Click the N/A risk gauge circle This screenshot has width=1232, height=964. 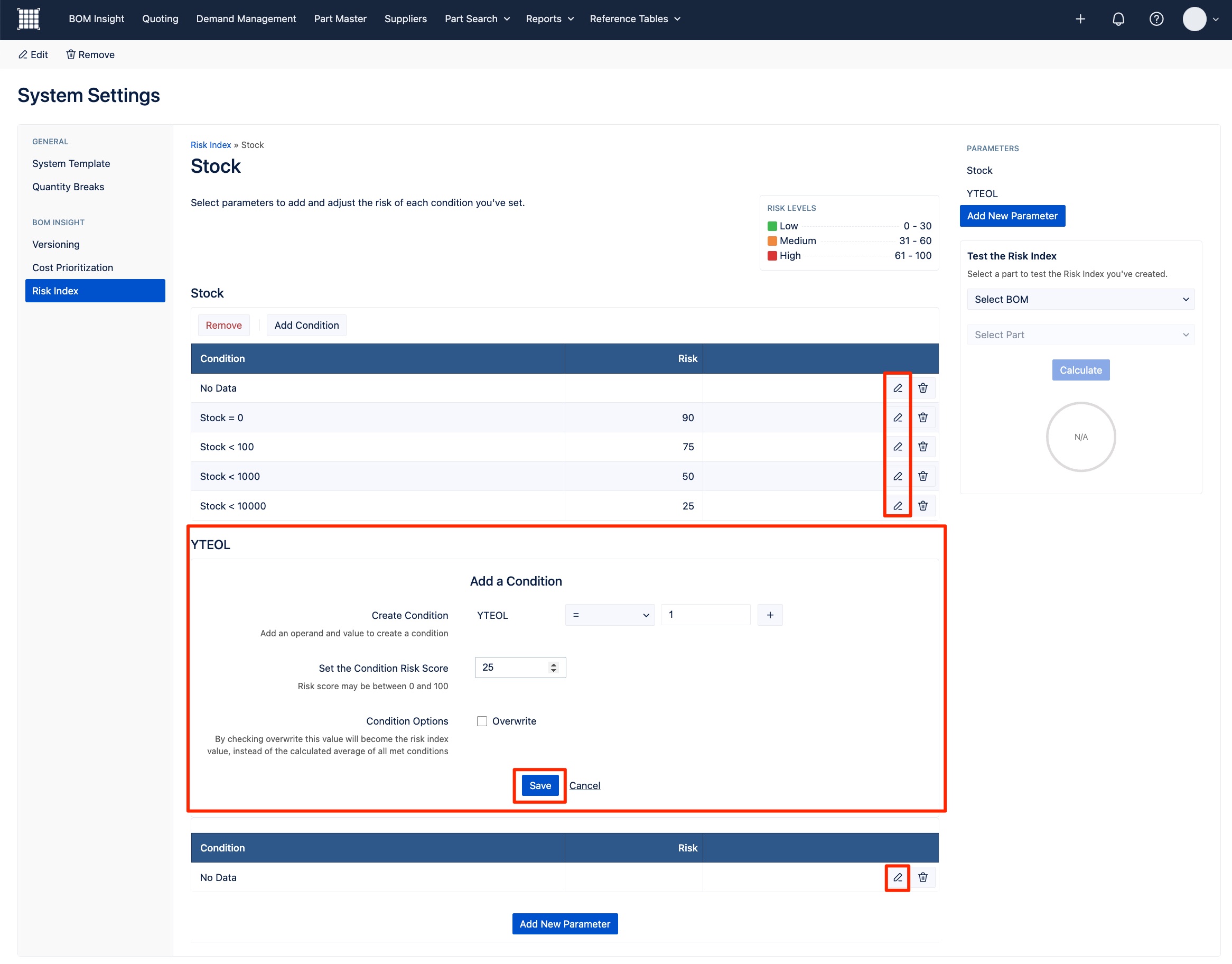pos(1081,437)
